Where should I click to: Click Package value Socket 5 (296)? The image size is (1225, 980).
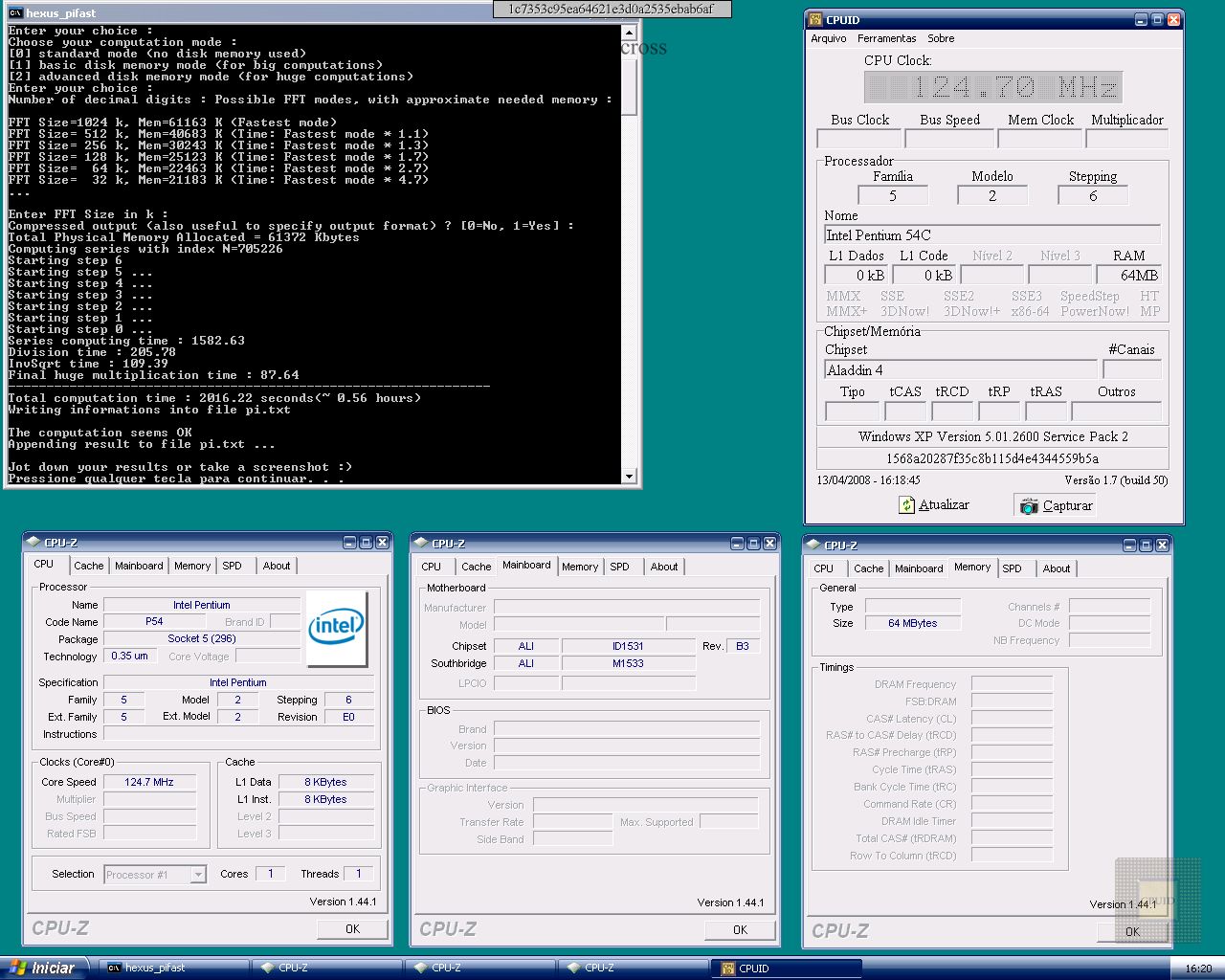(202, 638)
